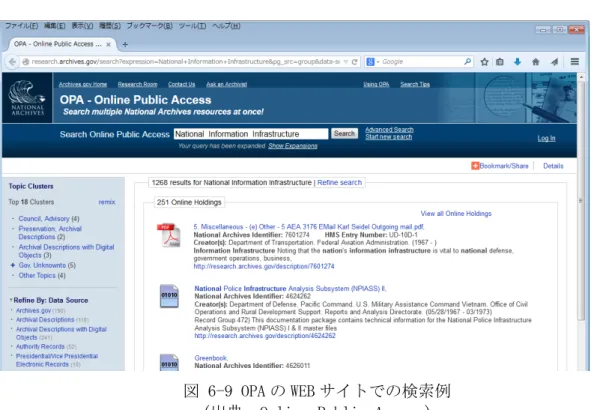Open the 履歴 menu
Viewport: 594px width, 410px height.
[109, 26]
